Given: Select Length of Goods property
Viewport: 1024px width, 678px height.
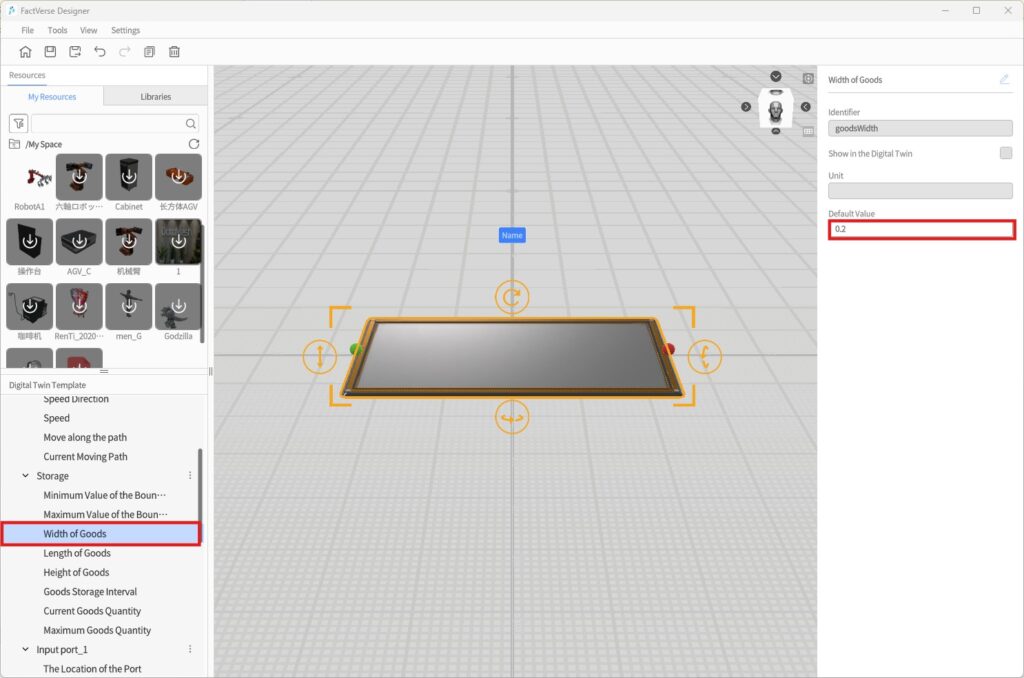Looking at the screenshot, I should point(77,553).
